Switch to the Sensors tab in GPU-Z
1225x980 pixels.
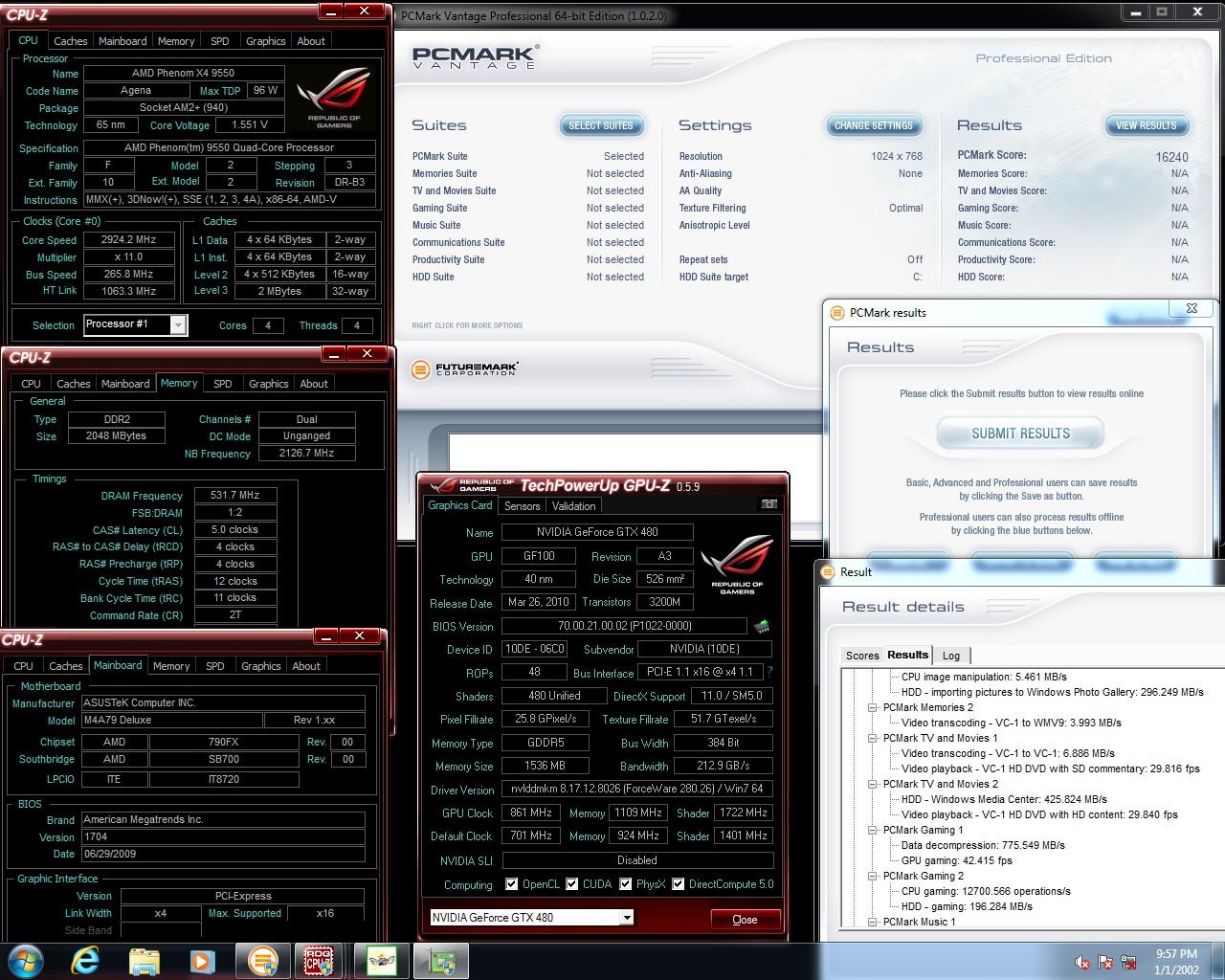pos(523,506)
